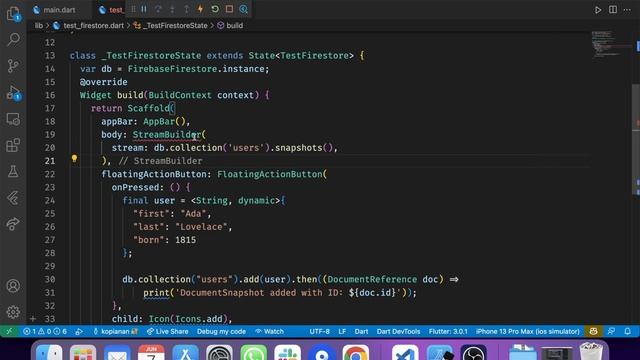Click kopianan in status bar
This screenshot has height=360, width=640.
[115, 331]
